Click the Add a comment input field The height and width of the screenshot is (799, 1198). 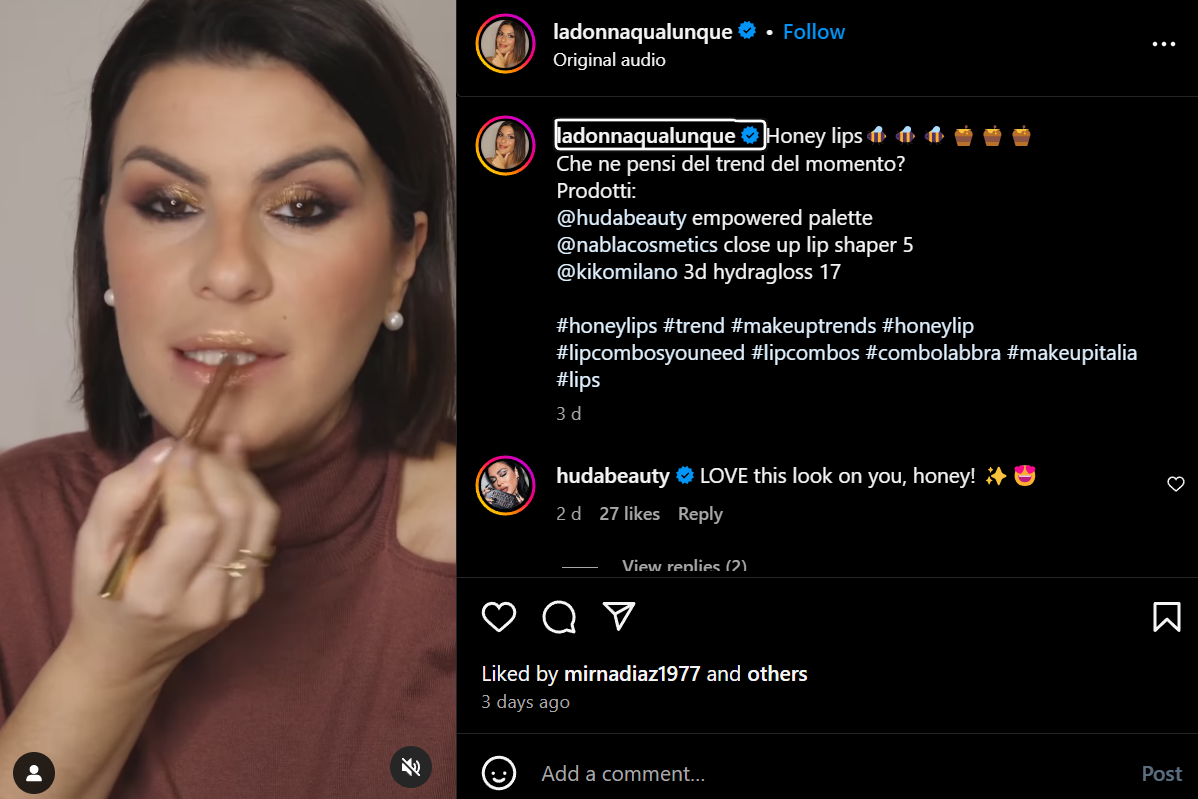tap(700, 773)
